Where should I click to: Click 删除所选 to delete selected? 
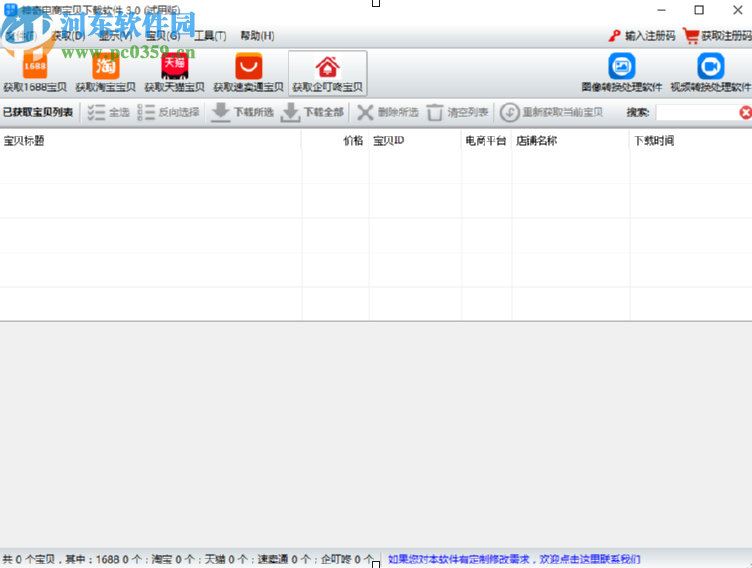point(388,112)
